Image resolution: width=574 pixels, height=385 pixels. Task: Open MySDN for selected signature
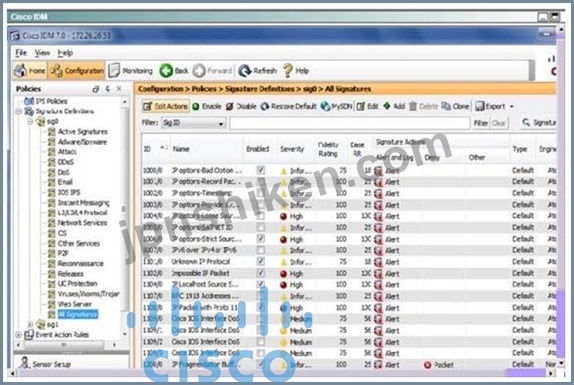337,106
